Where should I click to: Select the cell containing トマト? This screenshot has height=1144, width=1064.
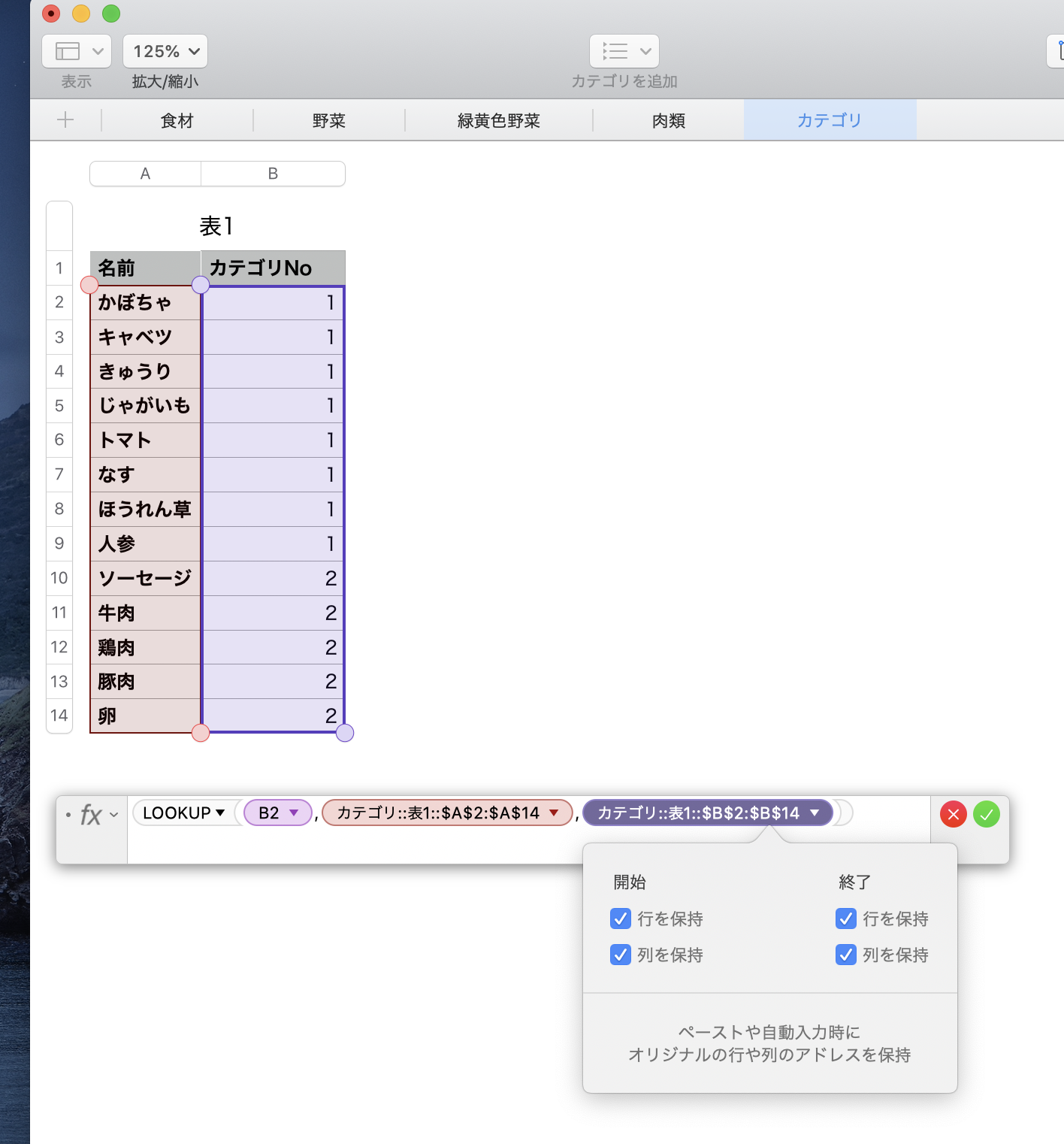click(x=145, y=440)
